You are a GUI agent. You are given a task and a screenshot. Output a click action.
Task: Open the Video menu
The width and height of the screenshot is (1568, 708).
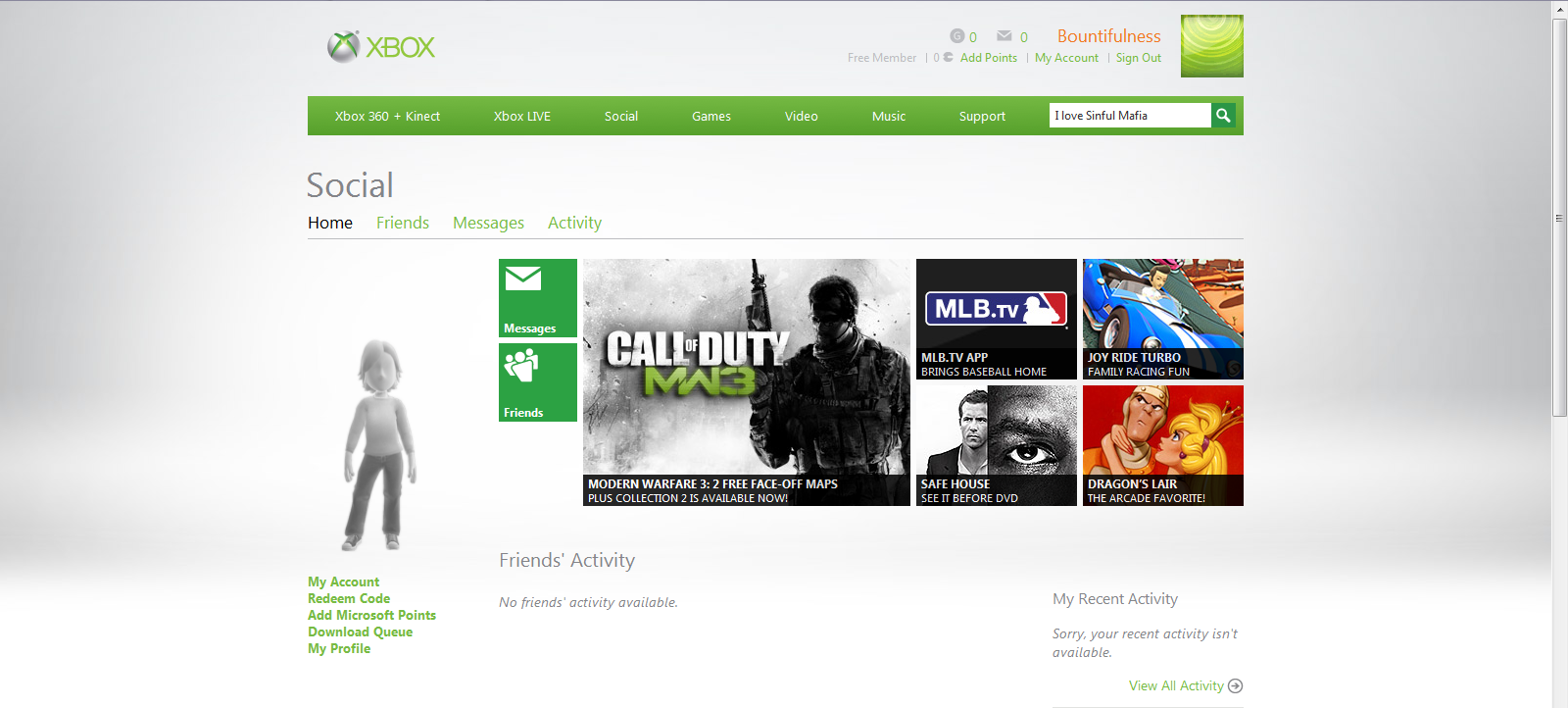(x=802, y=116)
